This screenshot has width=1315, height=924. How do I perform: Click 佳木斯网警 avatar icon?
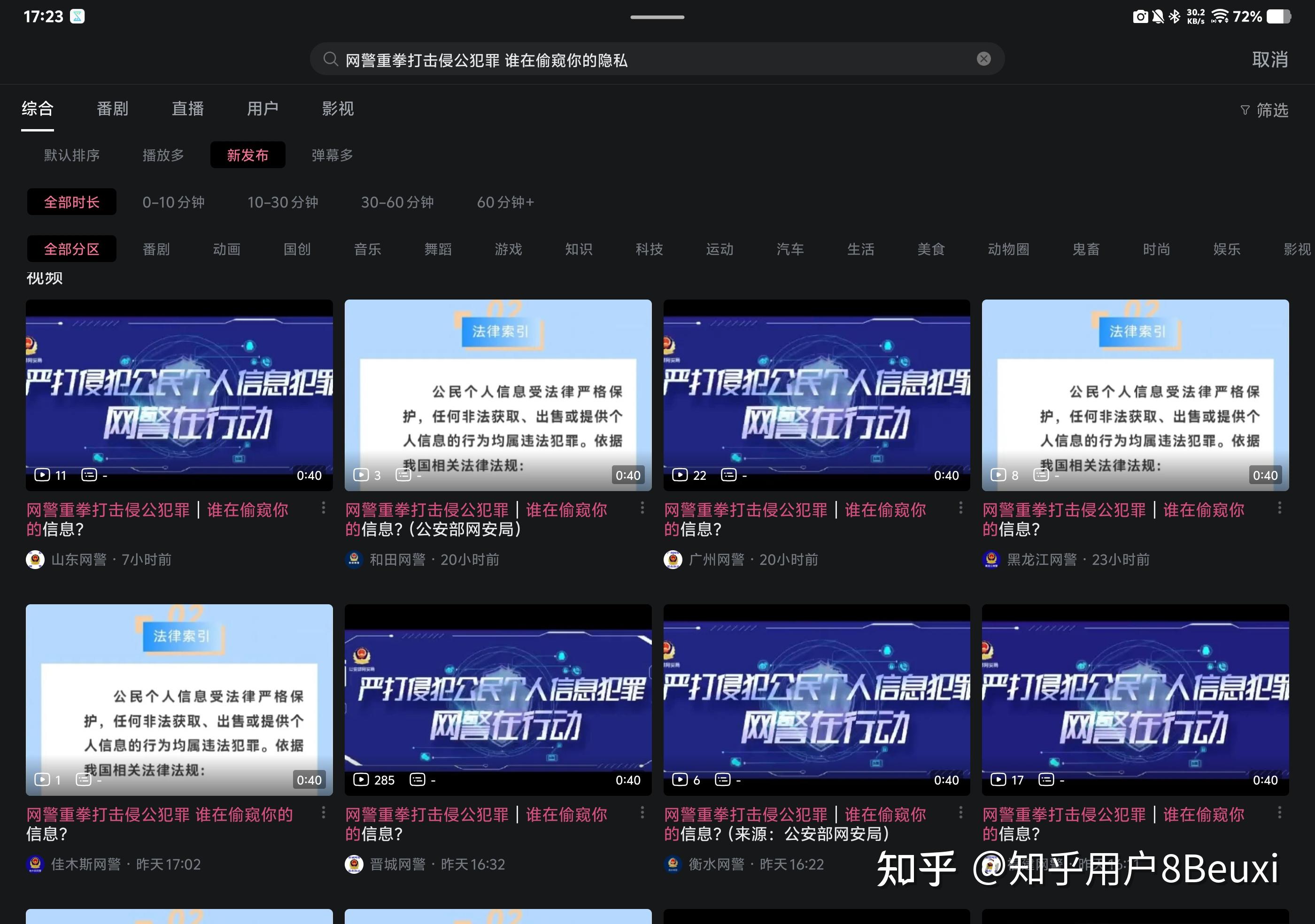coord(36,864)
